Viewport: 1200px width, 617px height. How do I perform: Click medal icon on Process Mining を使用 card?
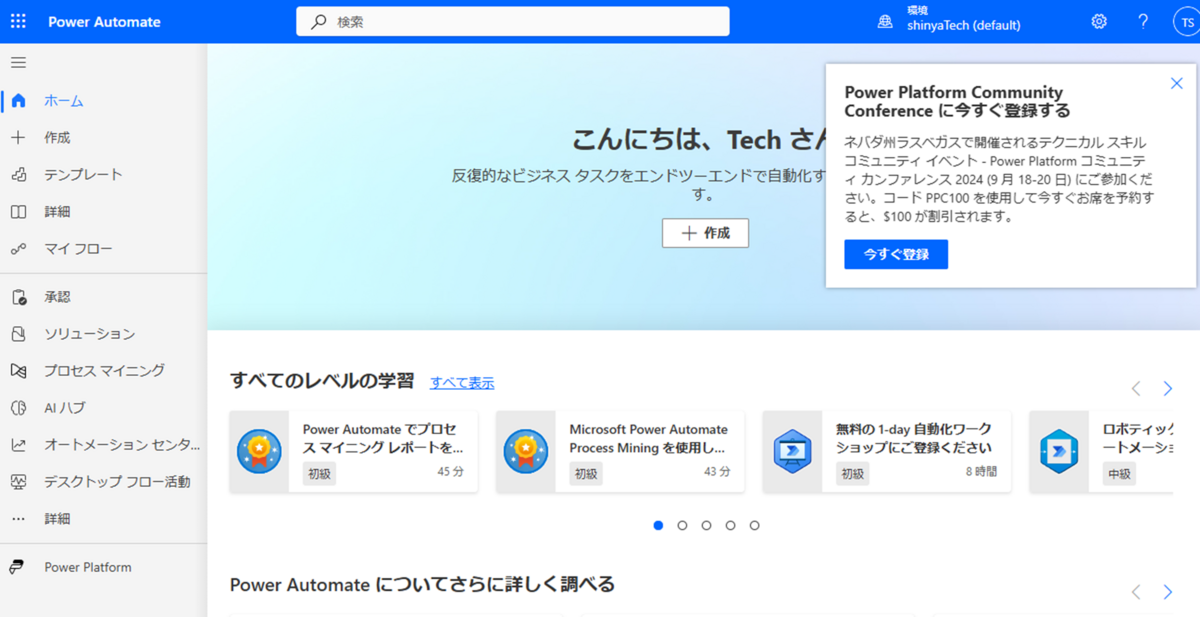coord(526,451)
